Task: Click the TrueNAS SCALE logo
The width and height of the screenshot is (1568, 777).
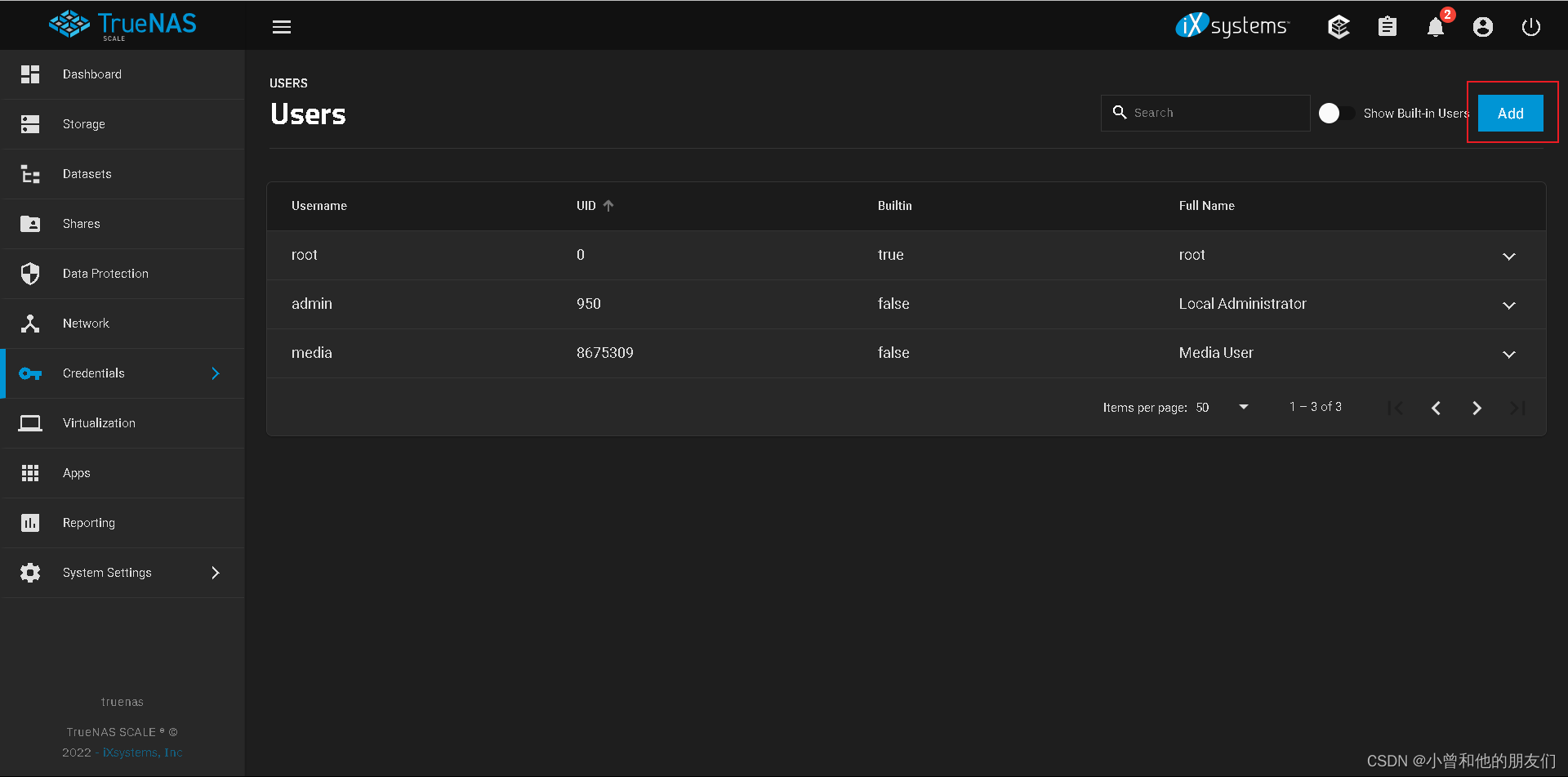Action: tap(122, 25)
